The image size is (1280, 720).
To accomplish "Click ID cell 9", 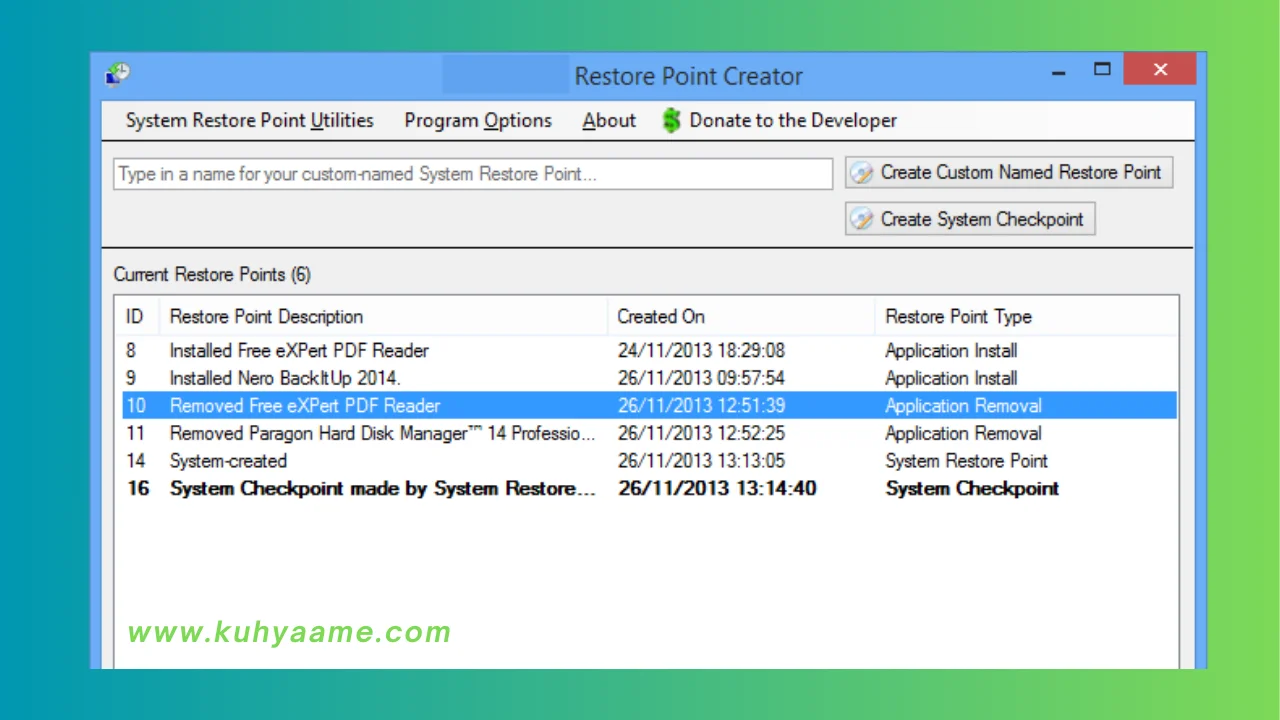I will [131, 378].
